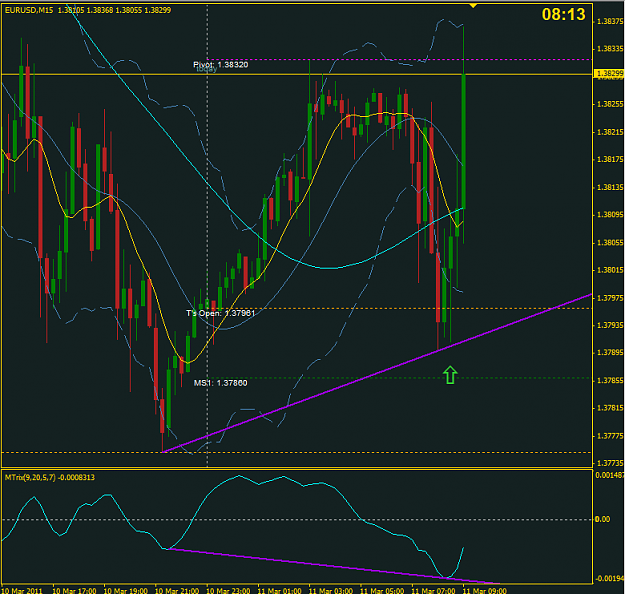
Task: Click the orange dashed T's Open level line
Action: click(399, 309)
